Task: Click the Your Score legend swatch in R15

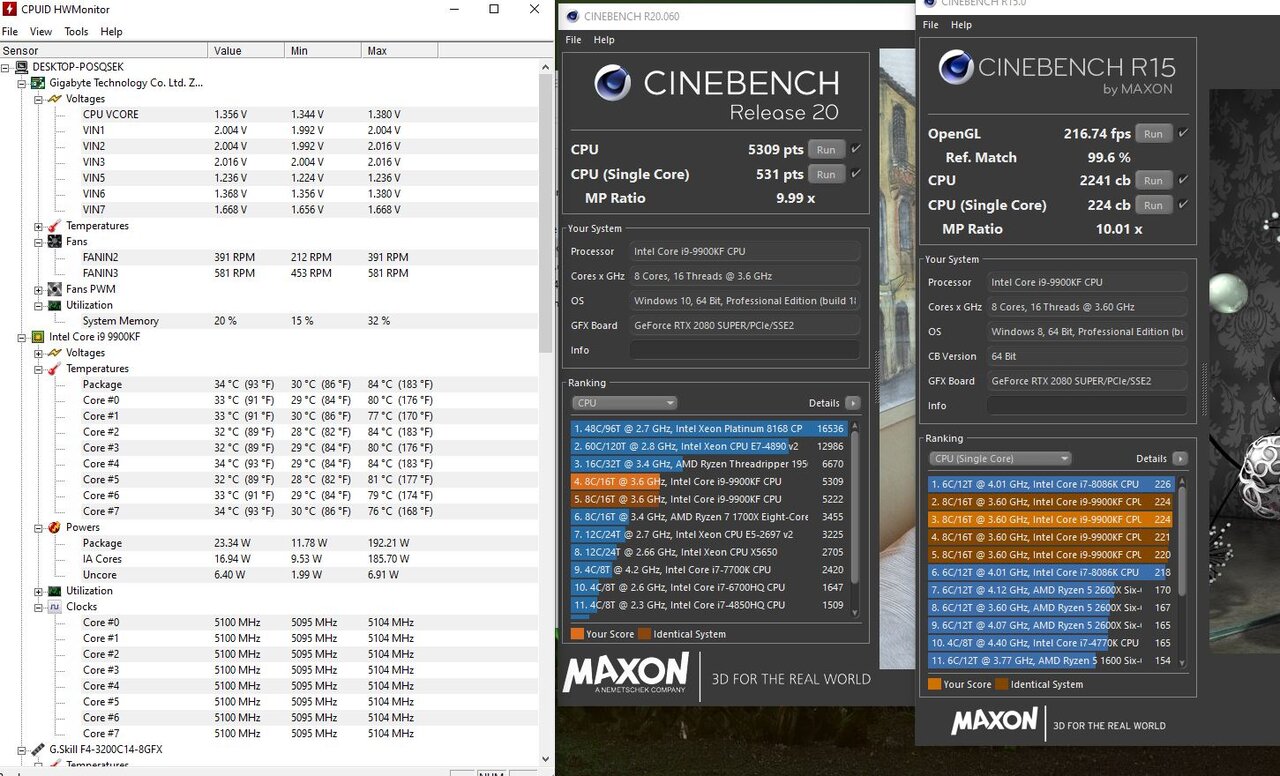Action: click(934, 684)
